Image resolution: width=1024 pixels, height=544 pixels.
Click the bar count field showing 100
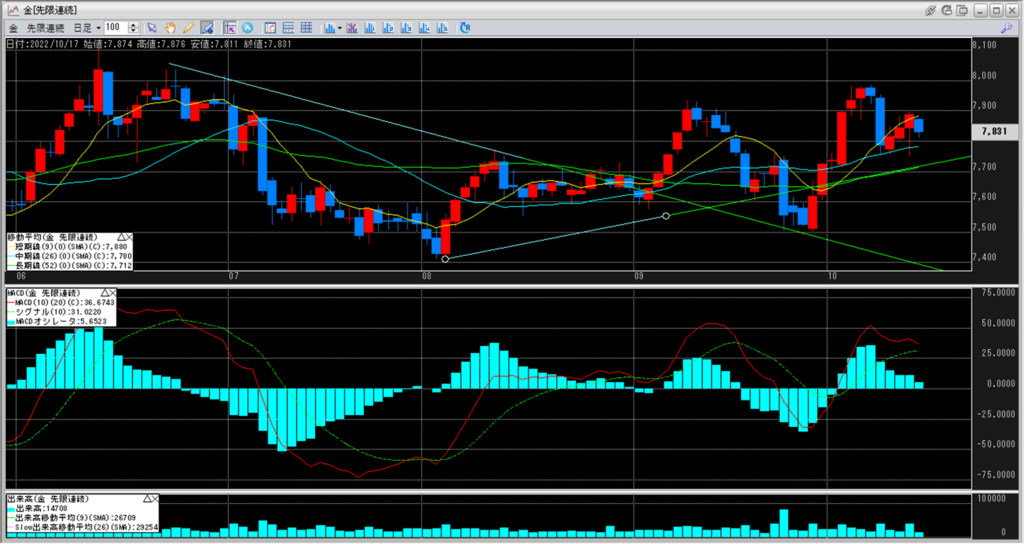pos(116,27)
